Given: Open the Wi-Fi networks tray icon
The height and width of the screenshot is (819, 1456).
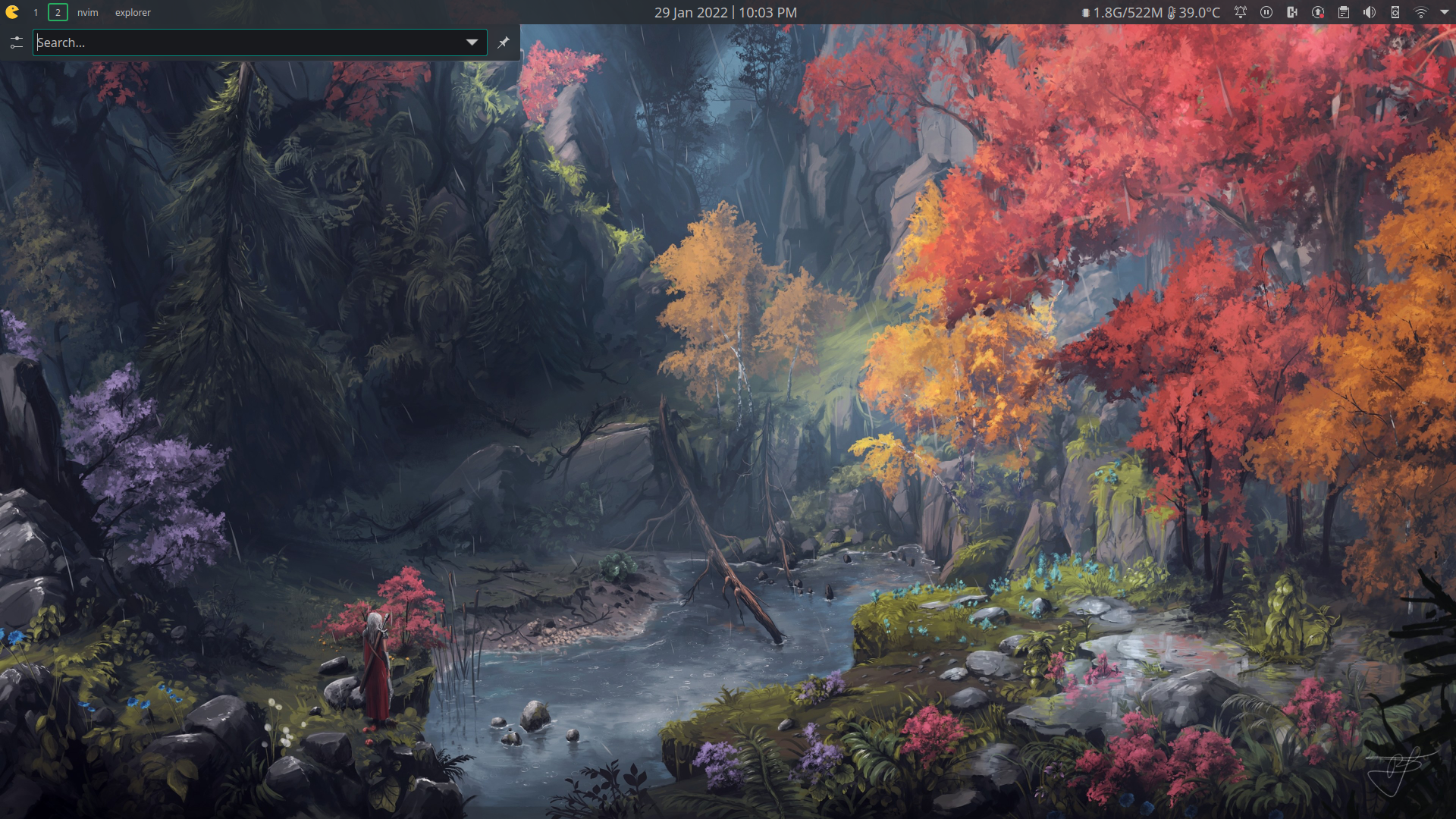Looking at the screenshot, I should click(1421, 12).
